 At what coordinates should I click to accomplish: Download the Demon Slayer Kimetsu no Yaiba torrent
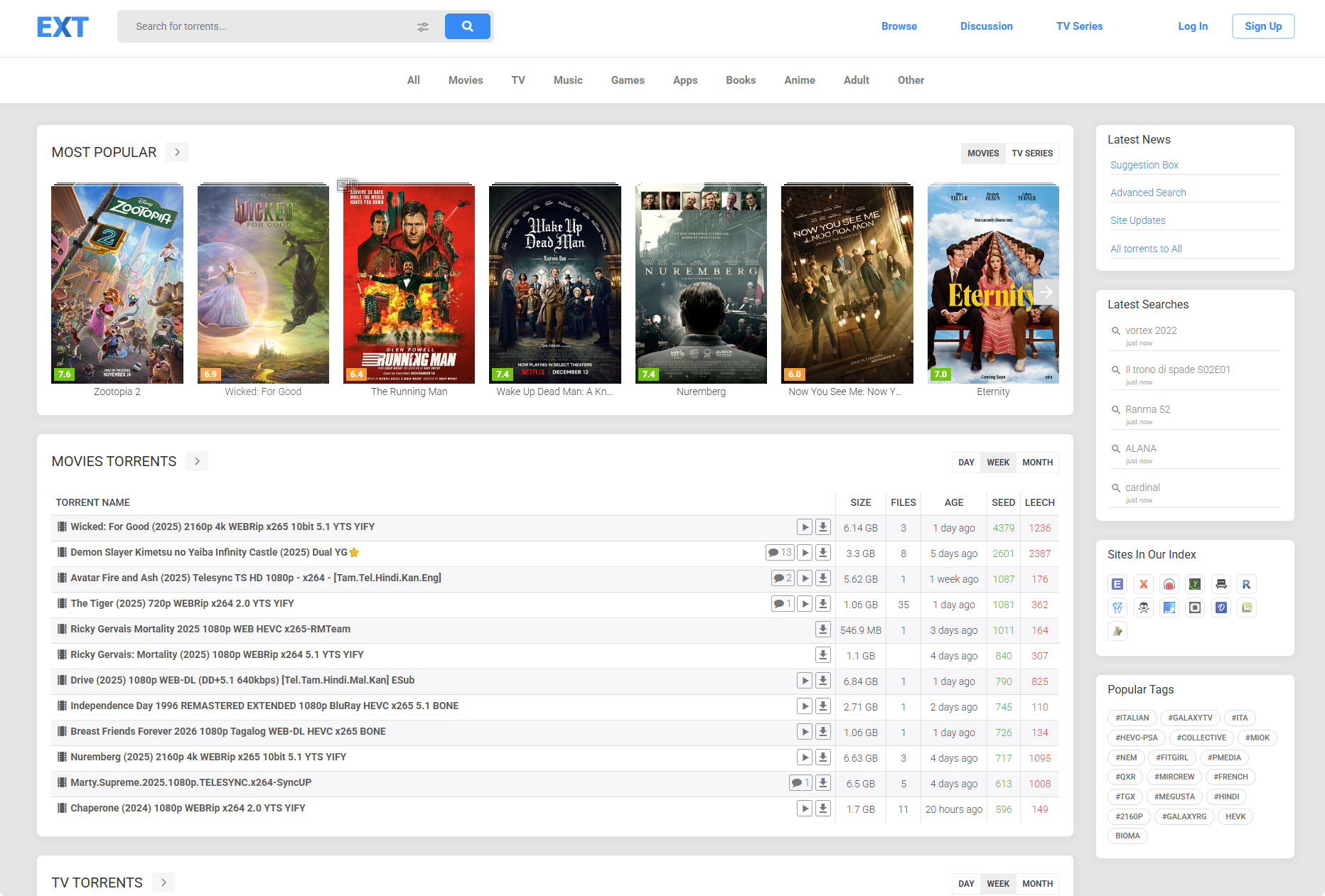[x=823, y=554]
